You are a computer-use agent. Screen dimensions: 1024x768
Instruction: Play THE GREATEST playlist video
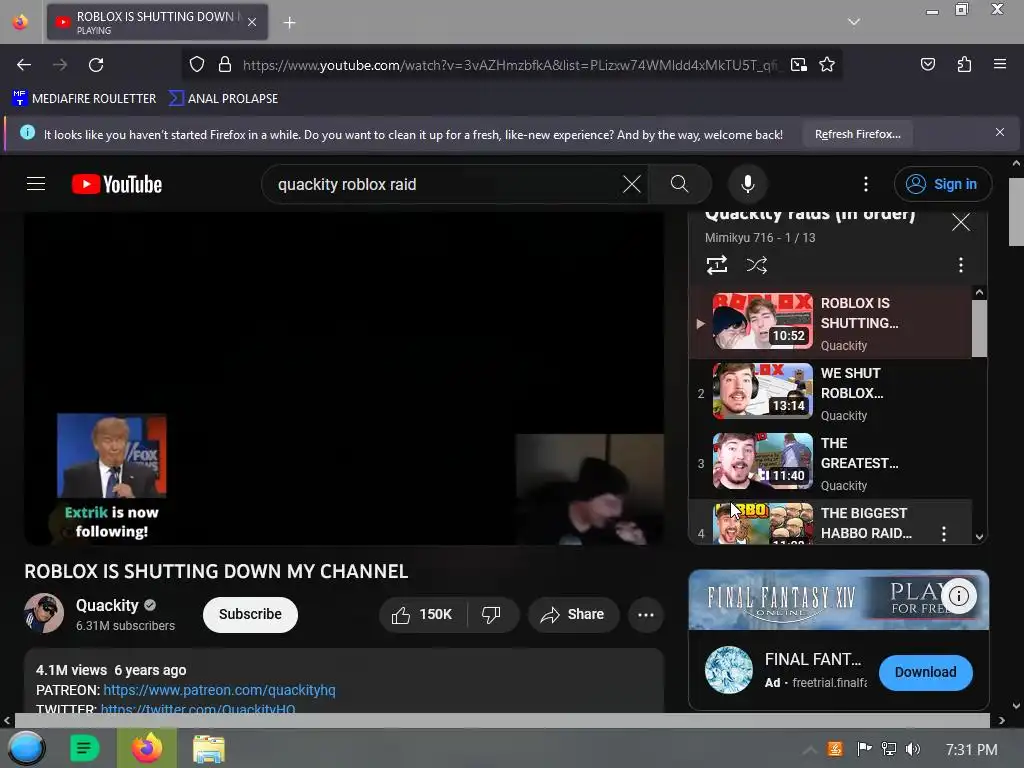point(831,463)
